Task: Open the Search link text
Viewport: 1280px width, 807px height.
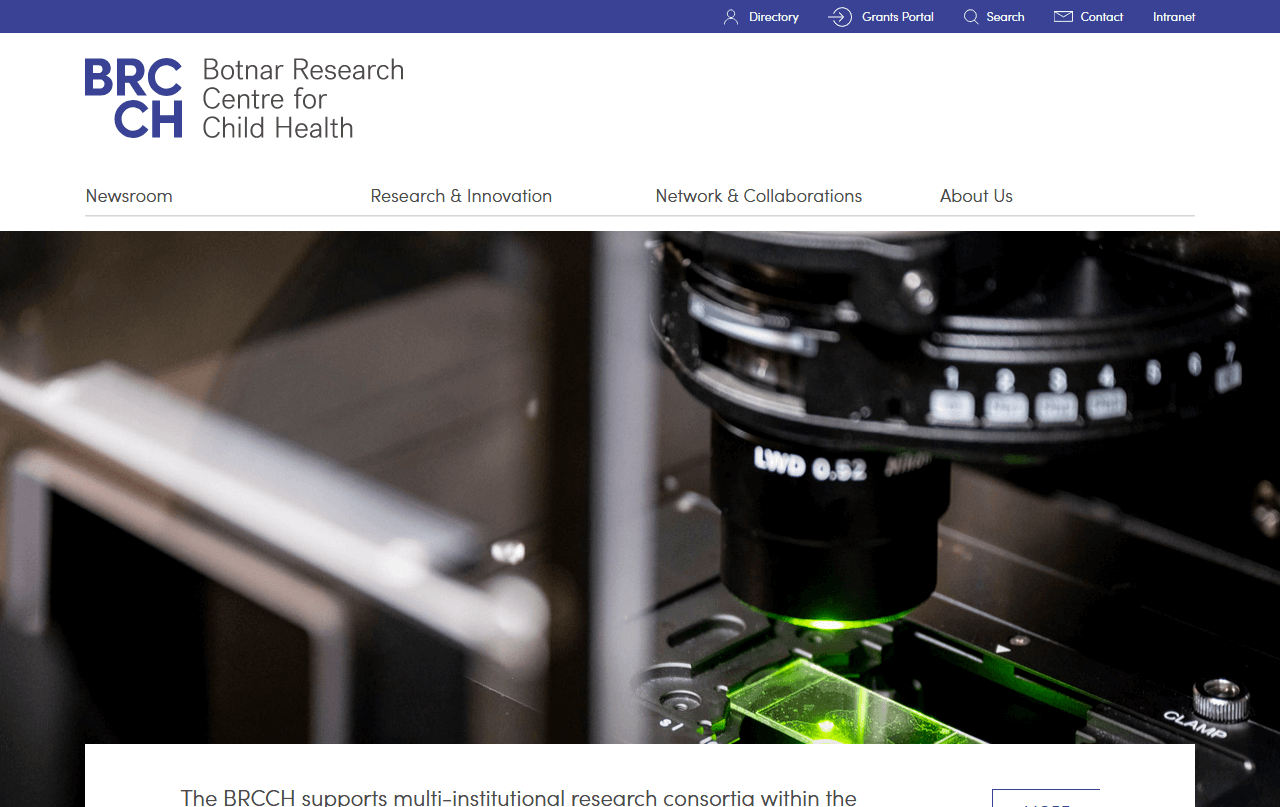Action: (1005, 17)
